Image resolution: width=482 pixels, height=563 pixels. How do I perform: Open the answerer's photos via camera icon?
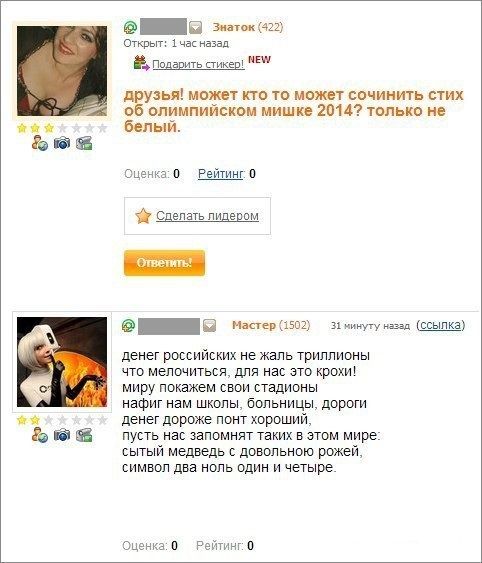[62, 436]
